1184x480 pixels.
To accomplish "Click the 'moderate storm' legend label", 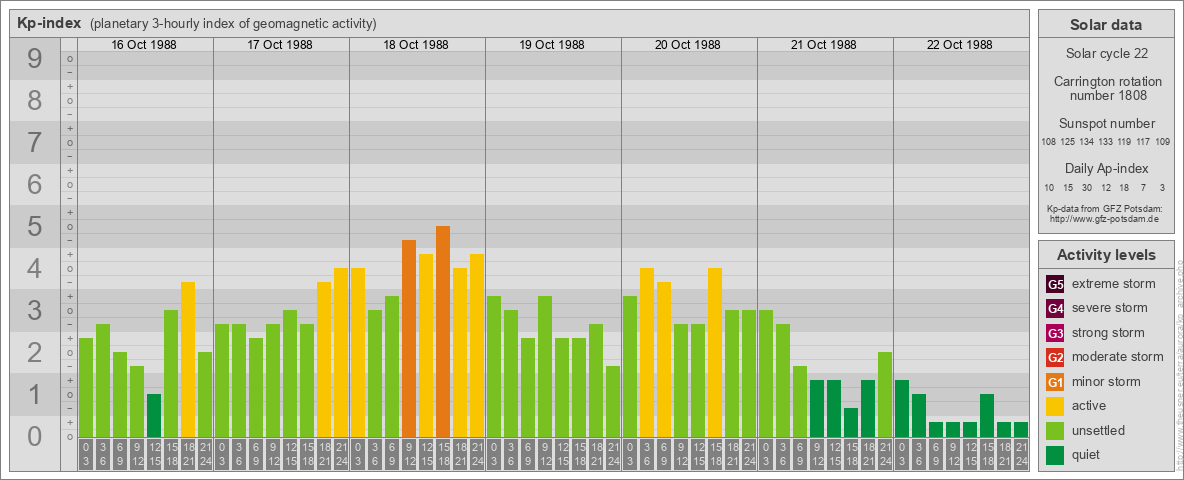I will [1118, 357].
